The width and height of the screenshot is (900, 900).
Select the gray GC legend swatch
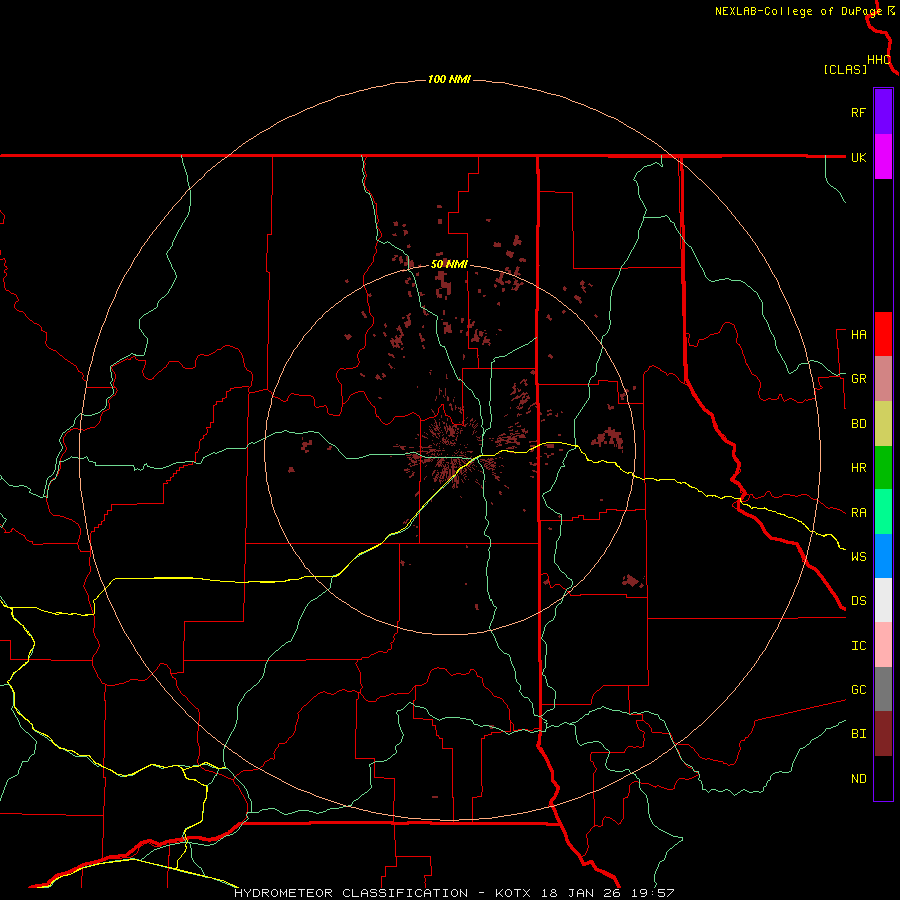pyautogui.click(x=883, y=689)
